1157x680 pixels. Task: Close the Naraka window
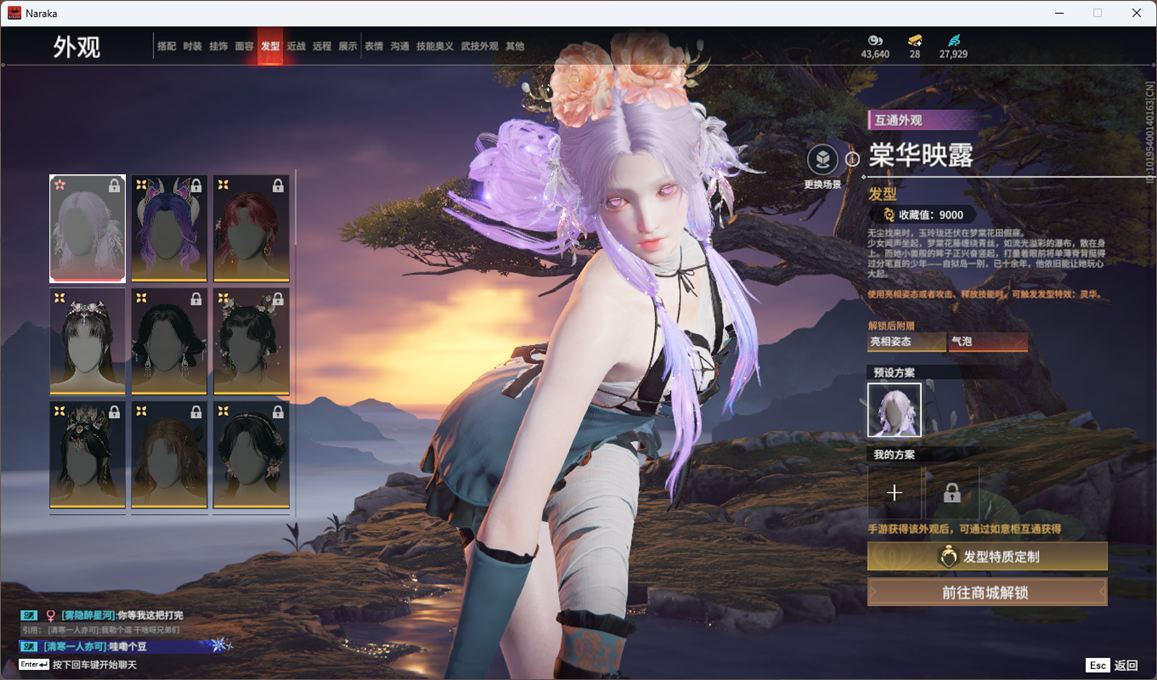(x=1136, y=13)
